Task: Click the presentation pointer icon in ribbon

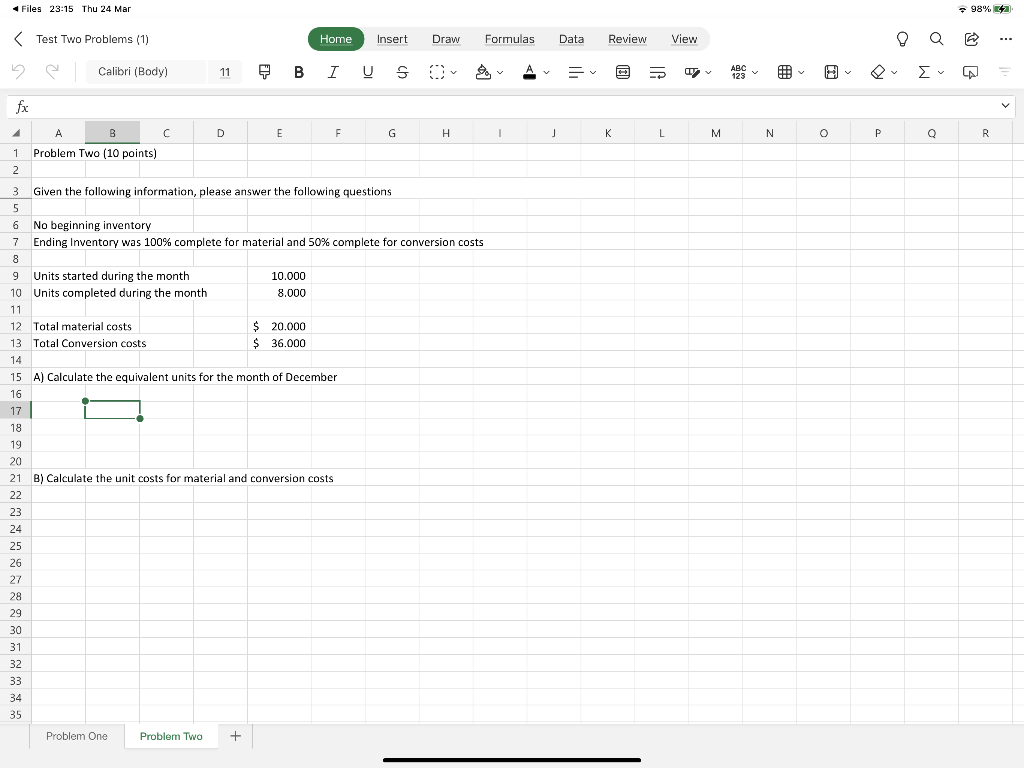Action: click(970, 72)
